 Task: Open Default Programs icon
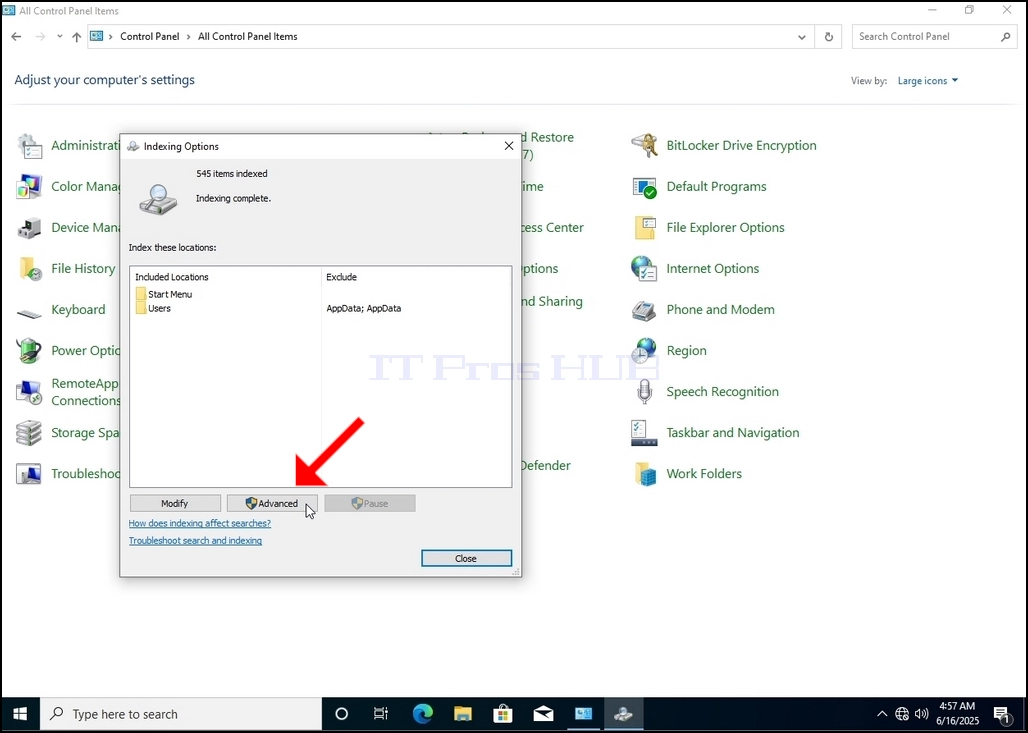(644, 187)
